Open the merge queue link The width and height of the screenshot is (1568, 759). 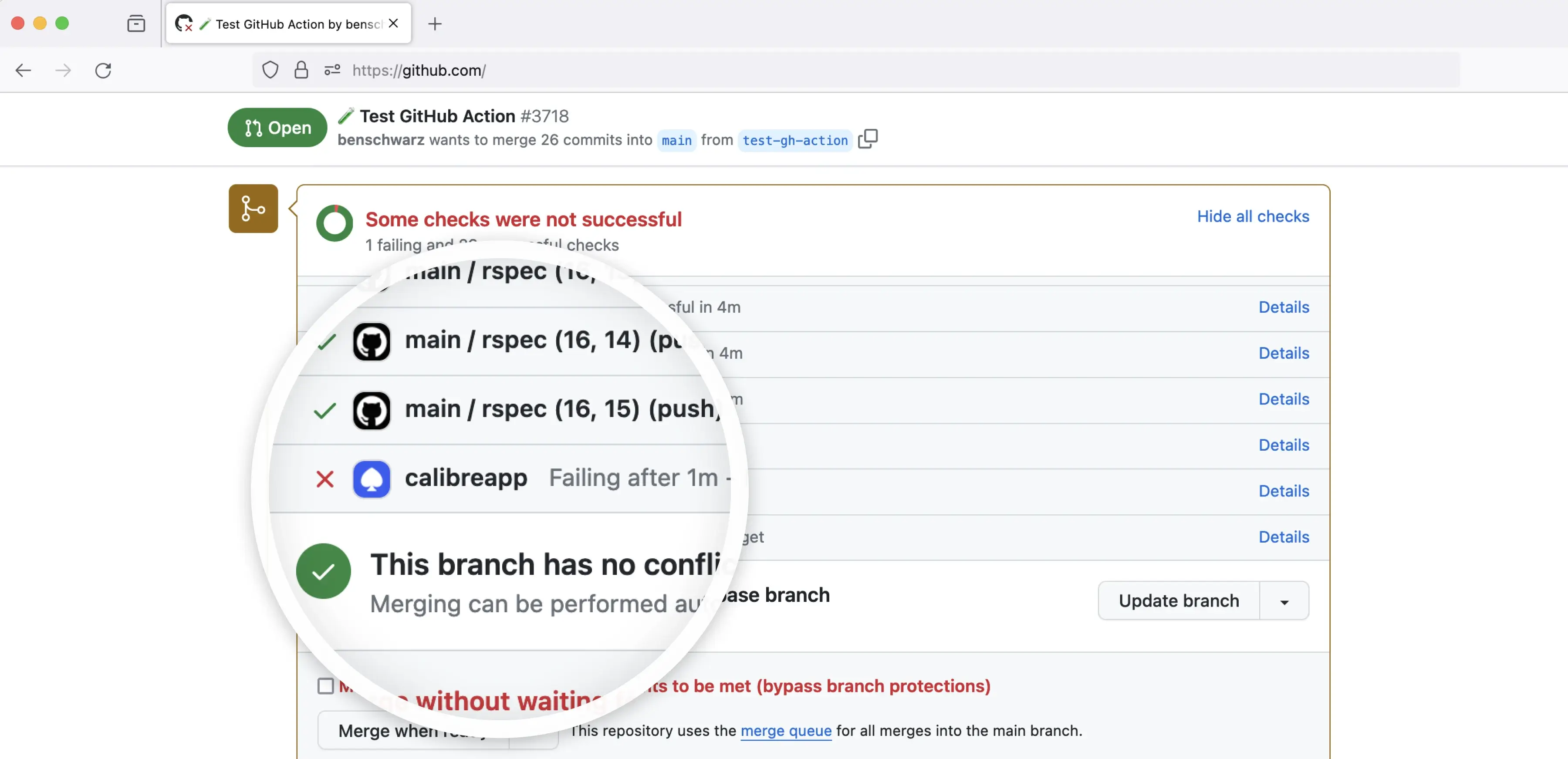(x=786, y=730)
